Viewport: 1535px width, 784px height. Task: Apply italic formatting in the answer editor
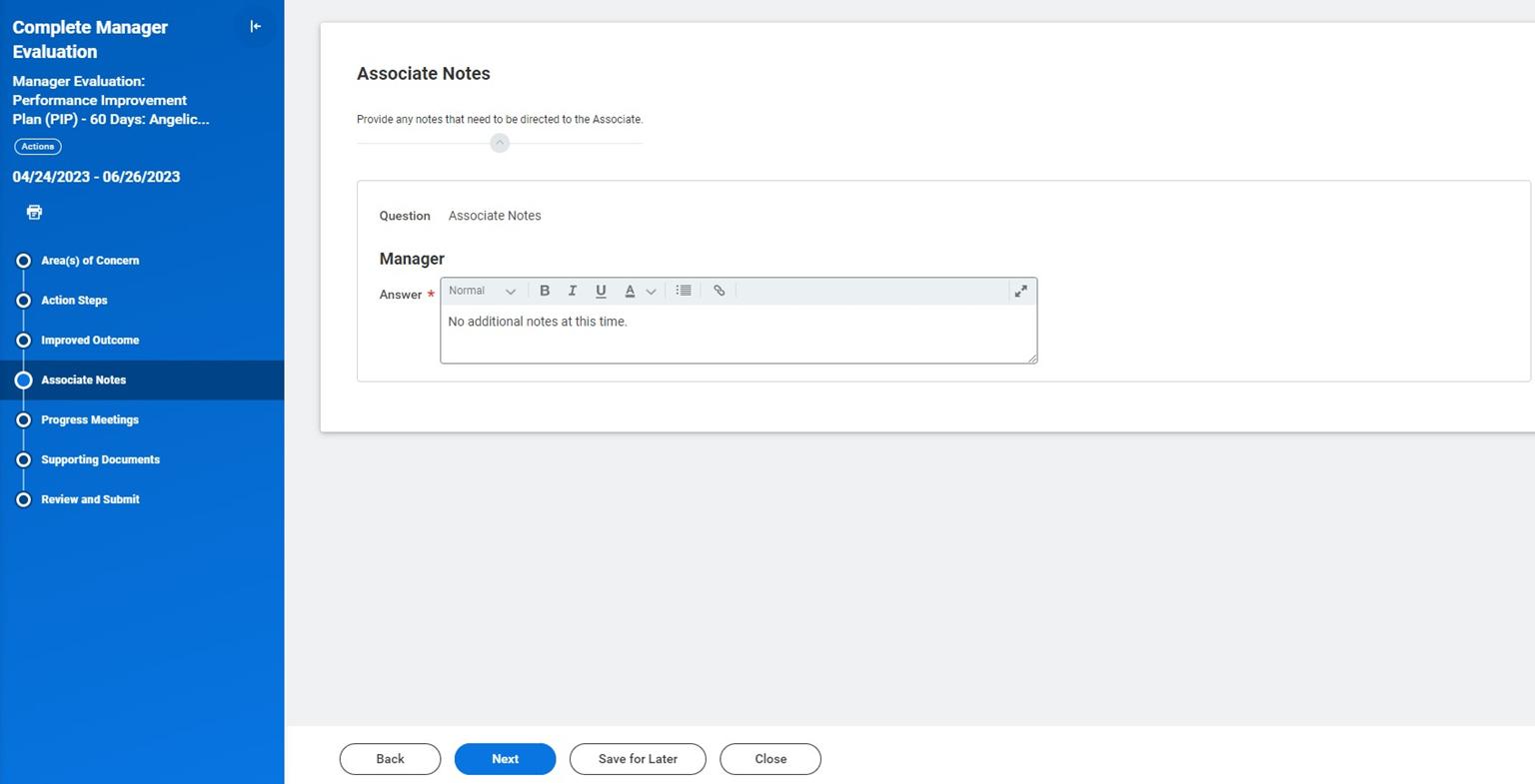pos(573,291)
